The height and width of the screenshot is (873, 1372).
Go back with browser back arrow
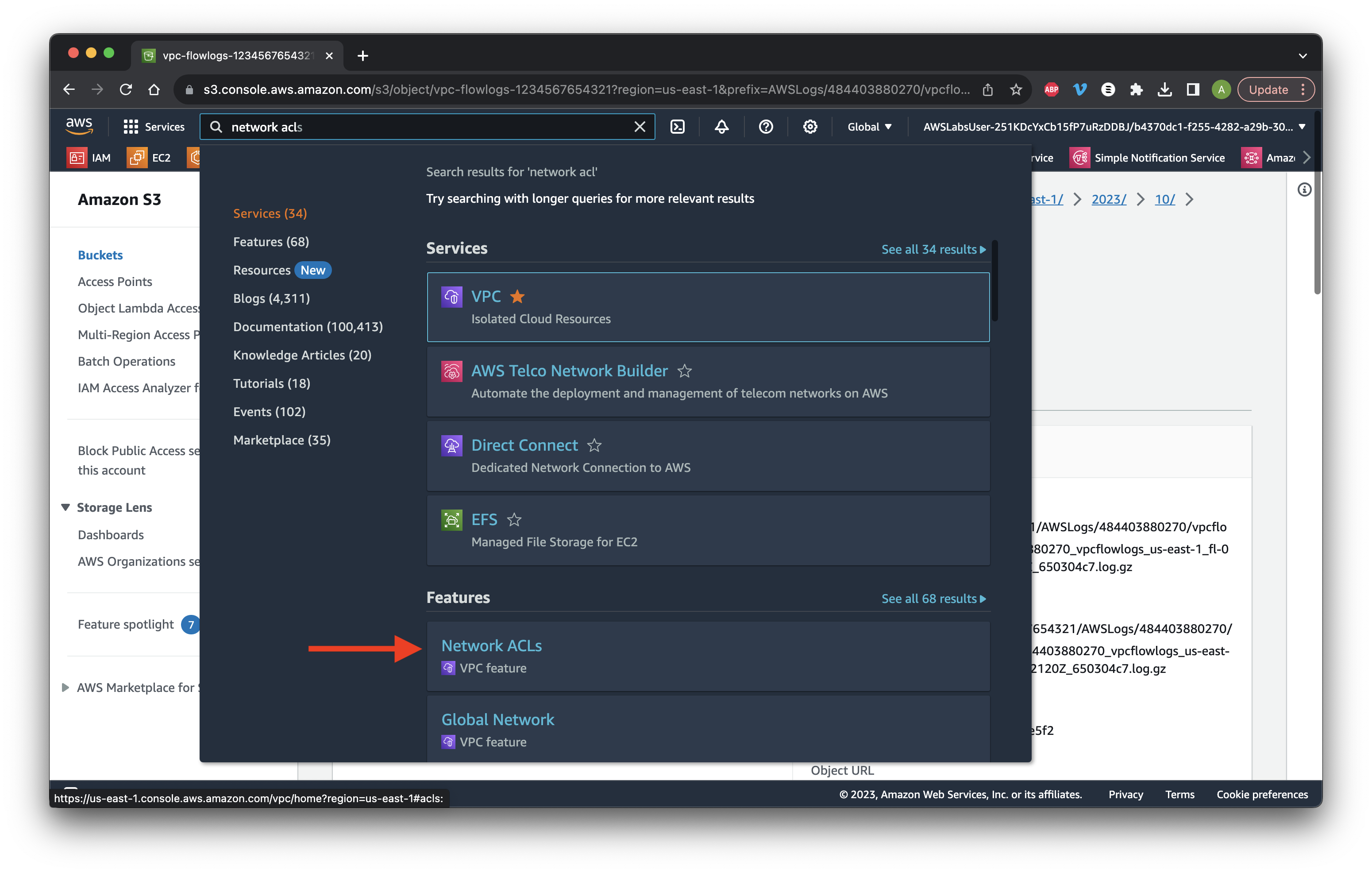69,89
